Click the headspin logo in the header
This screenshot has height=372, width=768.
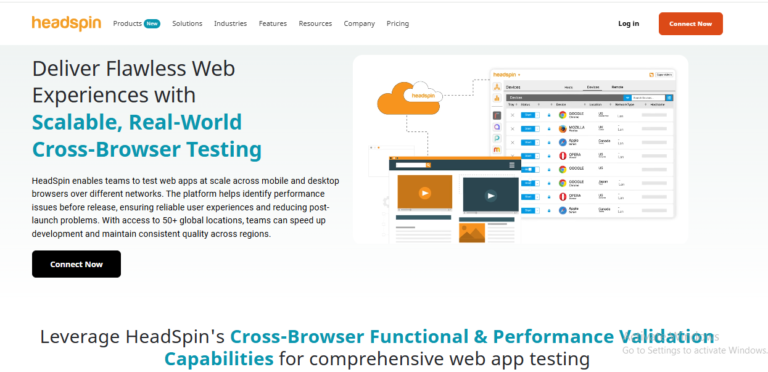[x=67, y=23]
